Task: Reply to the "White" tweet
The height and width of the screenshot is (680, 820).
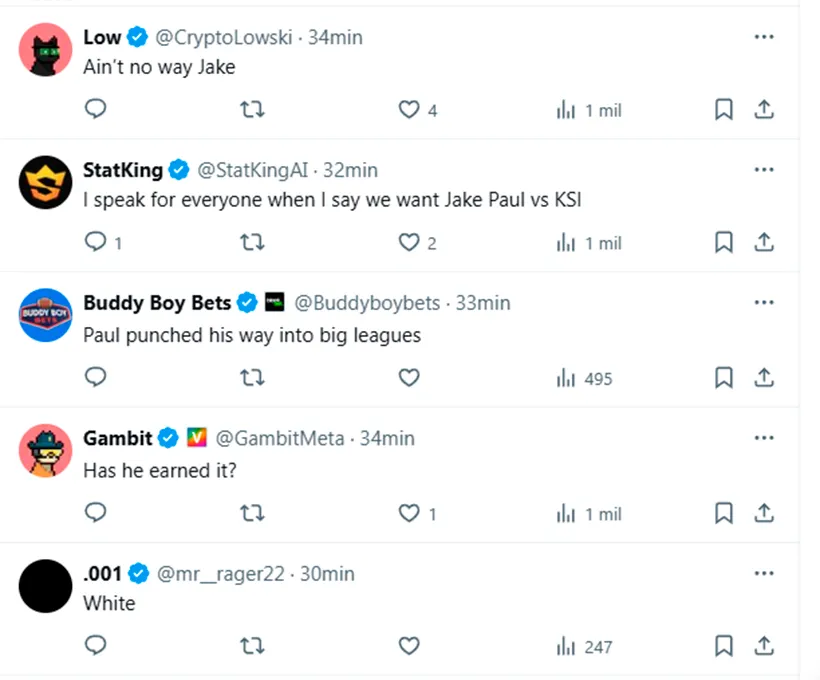Action: click(95, 646)
